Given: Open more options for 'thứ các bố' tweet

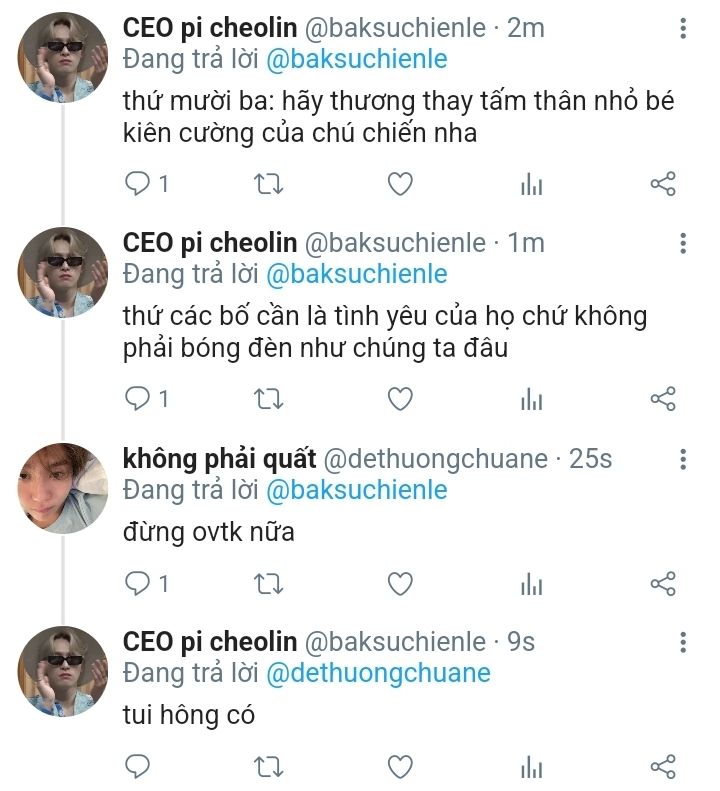Looking at the screenshot, I should tap(683, 243).
